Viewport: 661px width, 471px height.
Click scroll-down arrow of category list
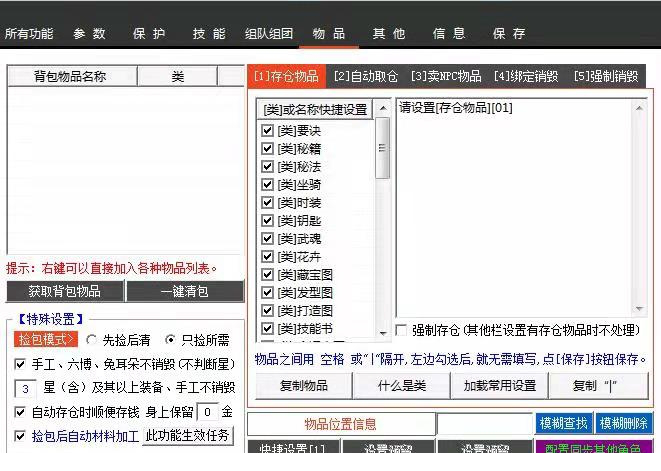(383, 333)
